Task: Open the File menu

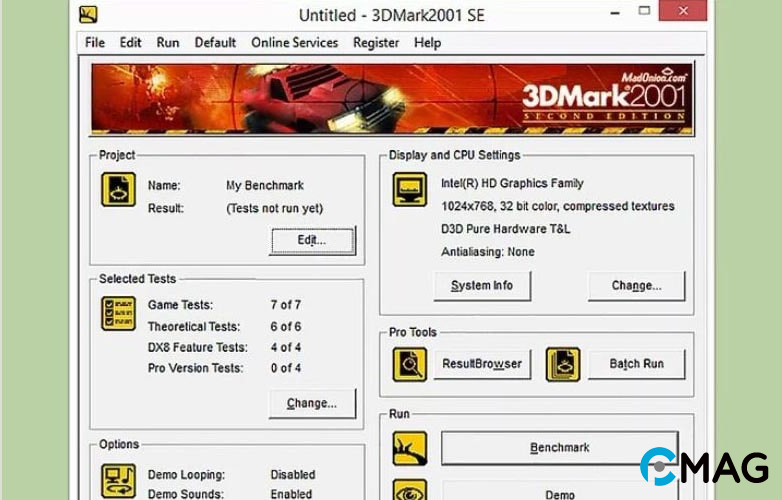Action: (95, 43)
